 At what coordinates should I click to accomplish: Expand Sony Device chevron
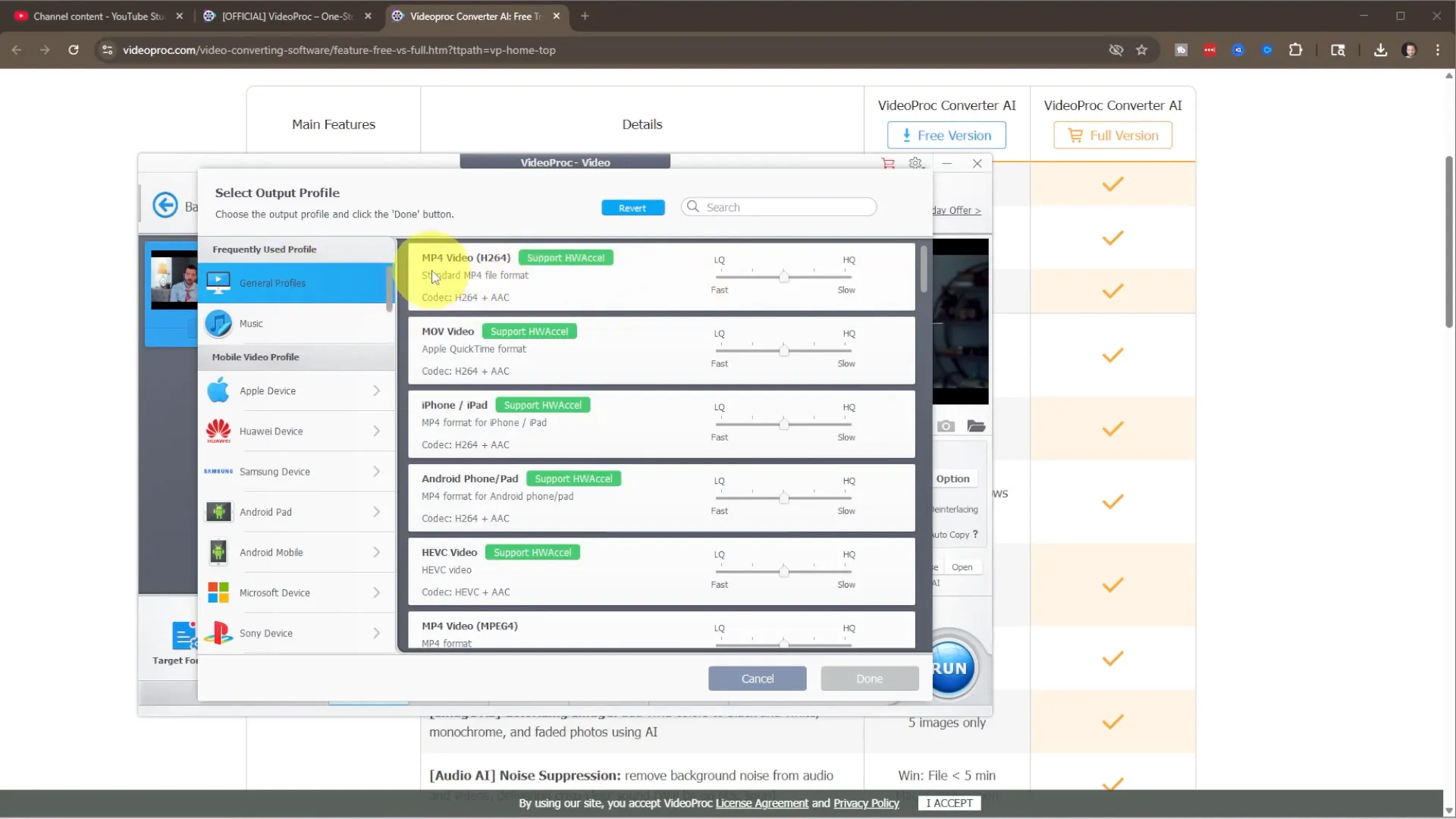pos(376,633)
